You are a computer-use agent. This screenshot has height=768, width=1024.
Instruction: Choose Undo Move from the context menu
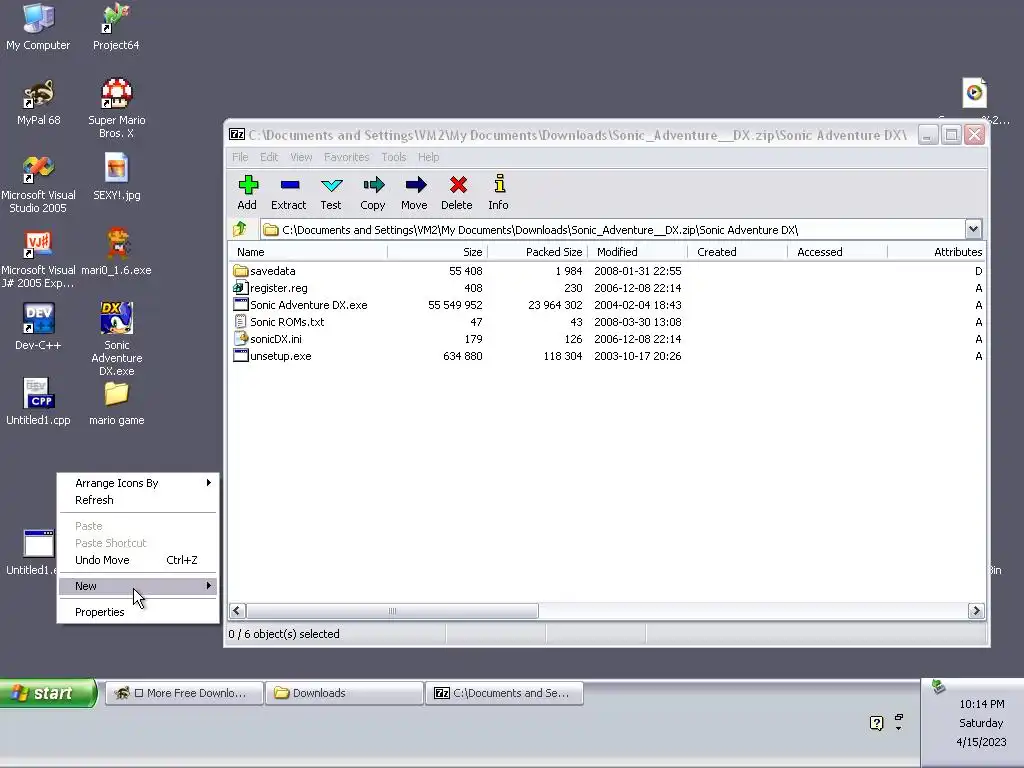tap(138, 560)
